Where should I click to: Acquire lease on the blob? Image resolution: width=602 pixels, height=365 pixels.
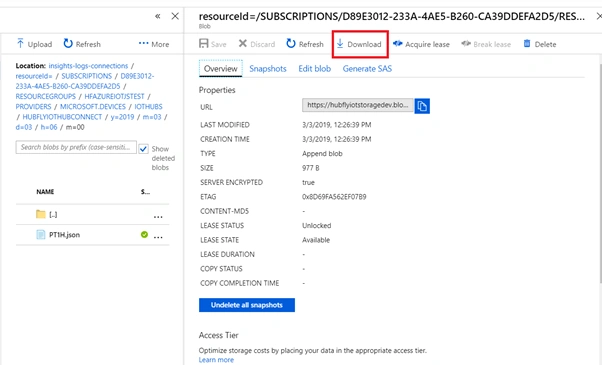click(x=421, y=44)
